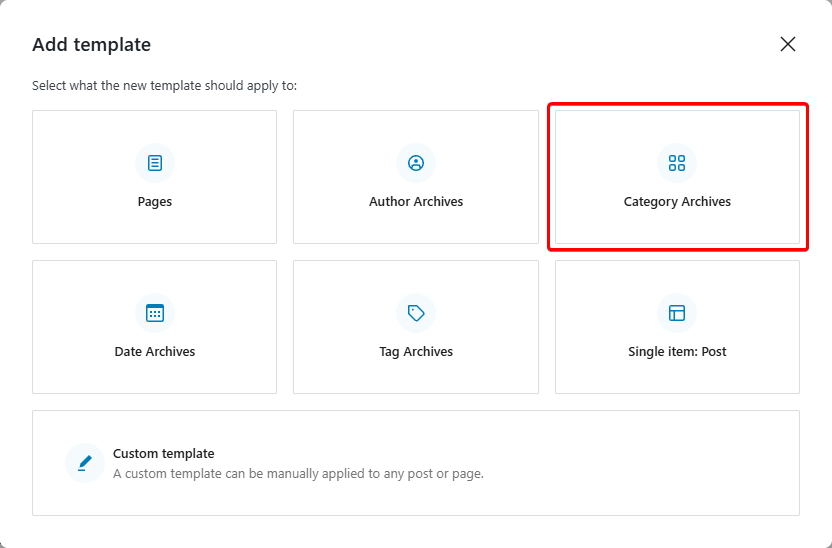This screenshot has height=548, width=832.
Task: Click the Date Archives calendar icon
Action: pos(155,313)
